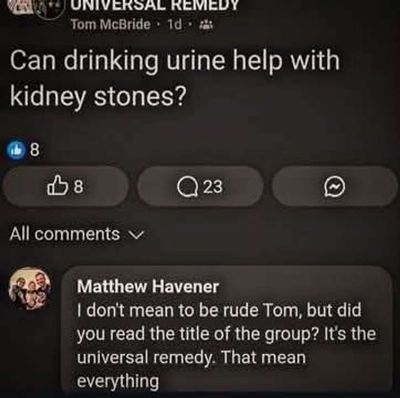View the reactions count of 8

[35, 151]
